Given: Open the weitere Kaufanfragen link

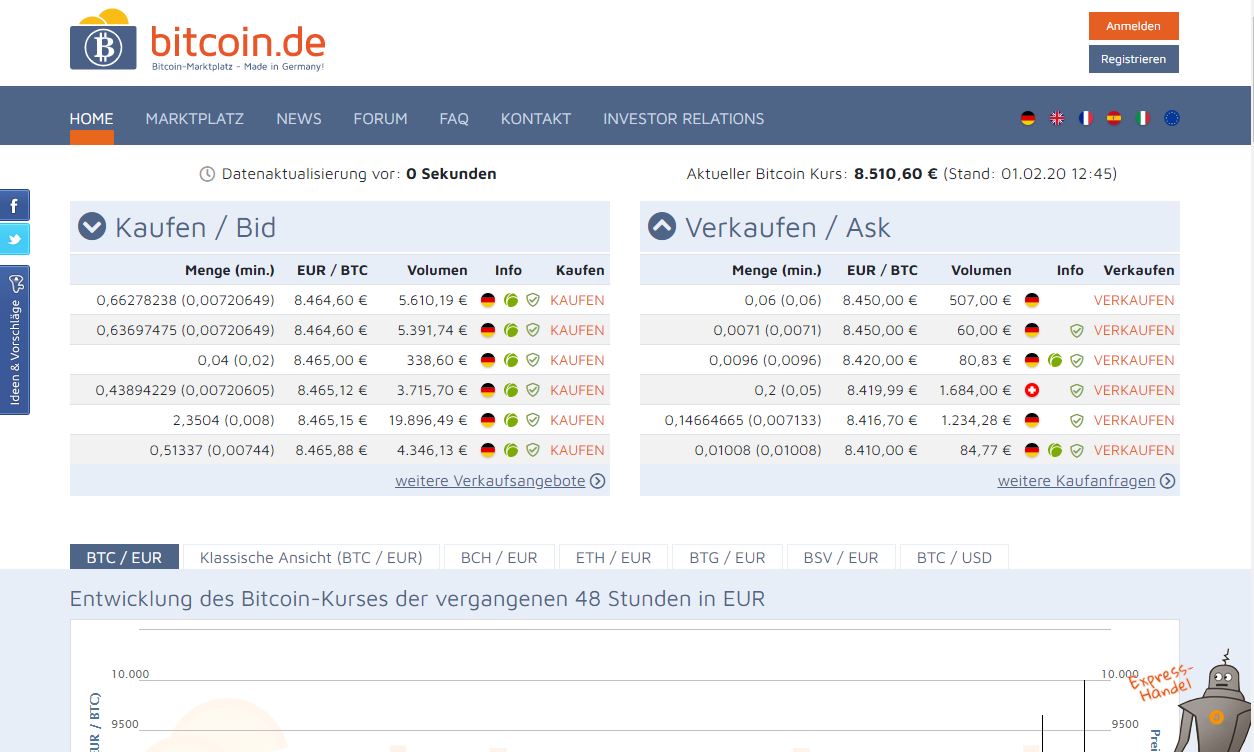Looking at the screenshot, I should pyautogui.click(x=1076, y=481).
